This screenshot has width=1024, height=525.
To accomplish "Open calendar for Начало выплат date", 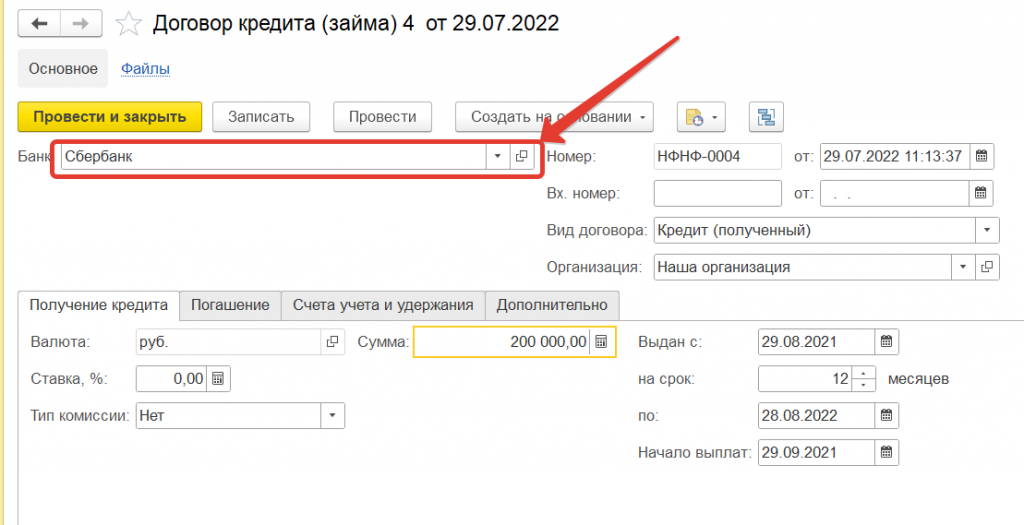I will (886, 453).
